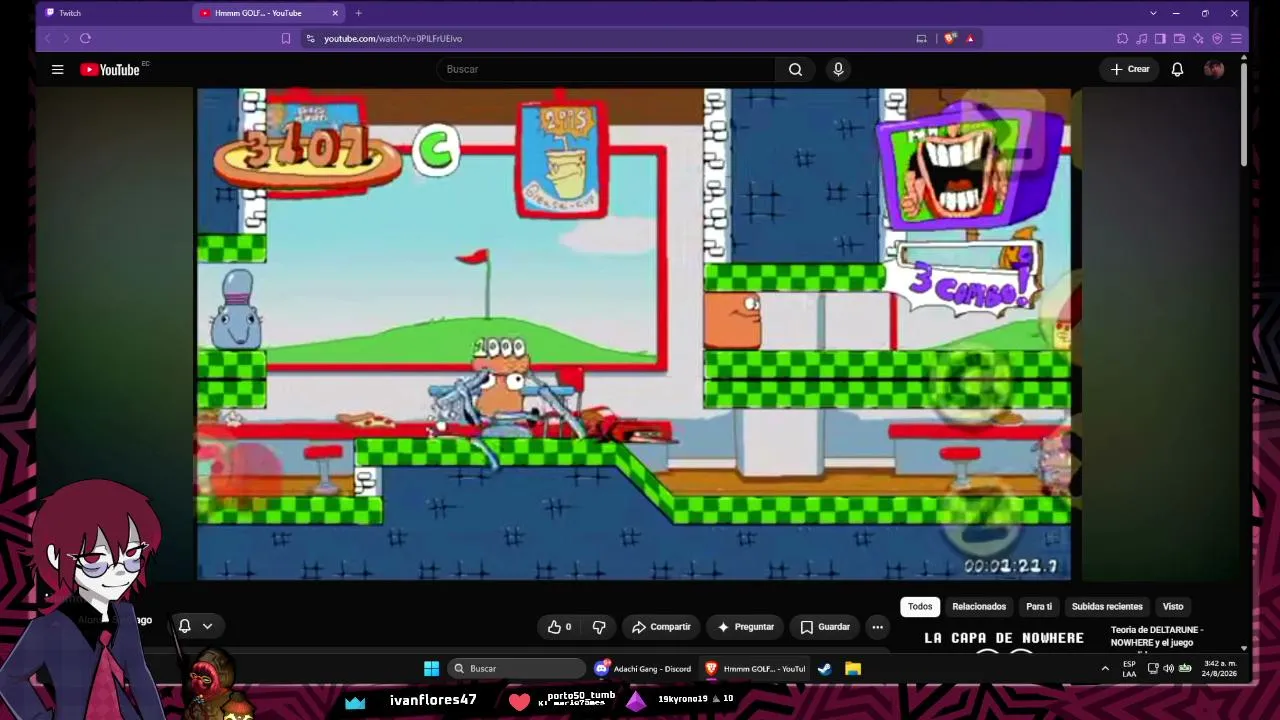The height and width of the screenshot is (720, 1280).
Task: Open the Brave VPN shield icon
Action: 1217,38
